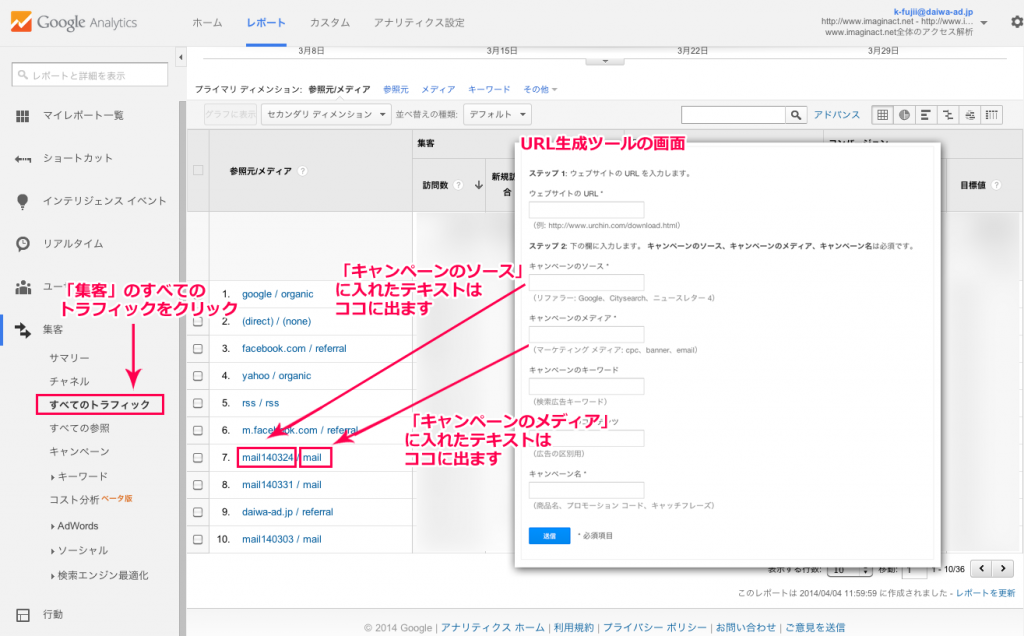
Task: Toggle the select-all checkbox in table header
Action: click(x=198, y=170)
